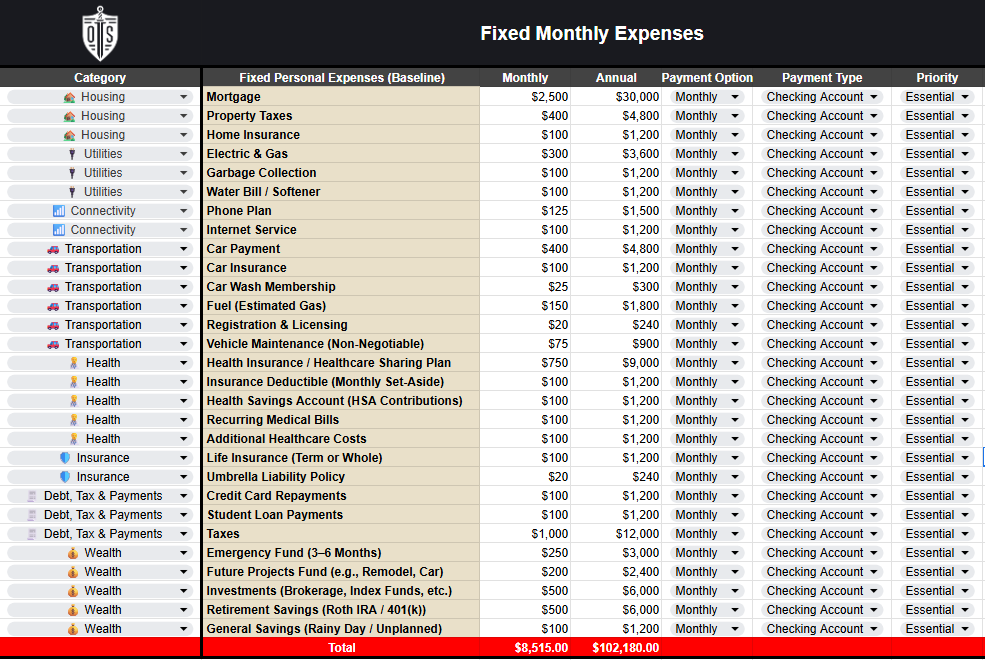Image resolution: width=985 pixels, height=660 pixels.
Task: Click the person icon in the Health Insurance row
Action: point(73,363)
